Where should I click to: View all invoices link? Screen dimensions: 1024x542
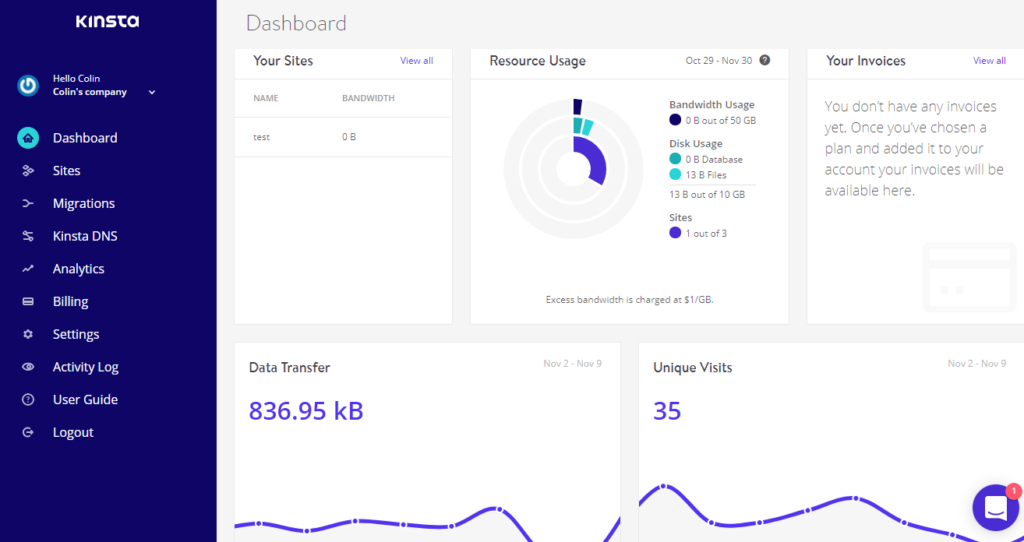(x=989, y=61)
